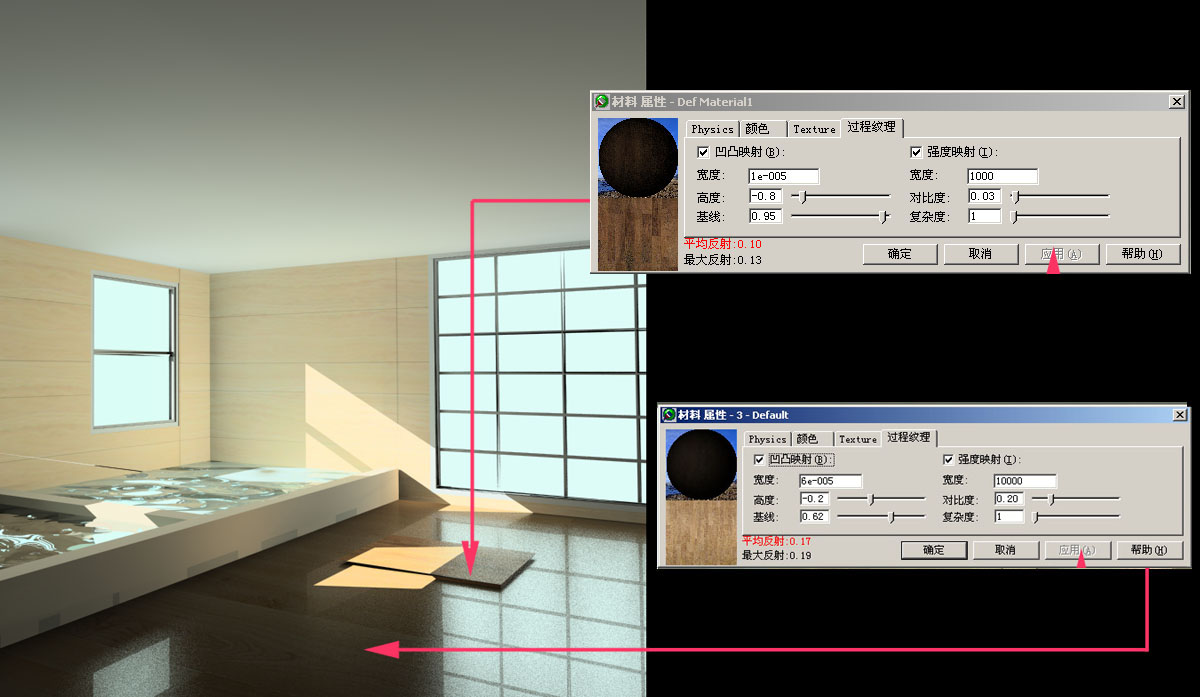Open the Physics tab in the 3 - Default dialog
Viewport: 1200px width, 697px height.
(x=767, y=439)
